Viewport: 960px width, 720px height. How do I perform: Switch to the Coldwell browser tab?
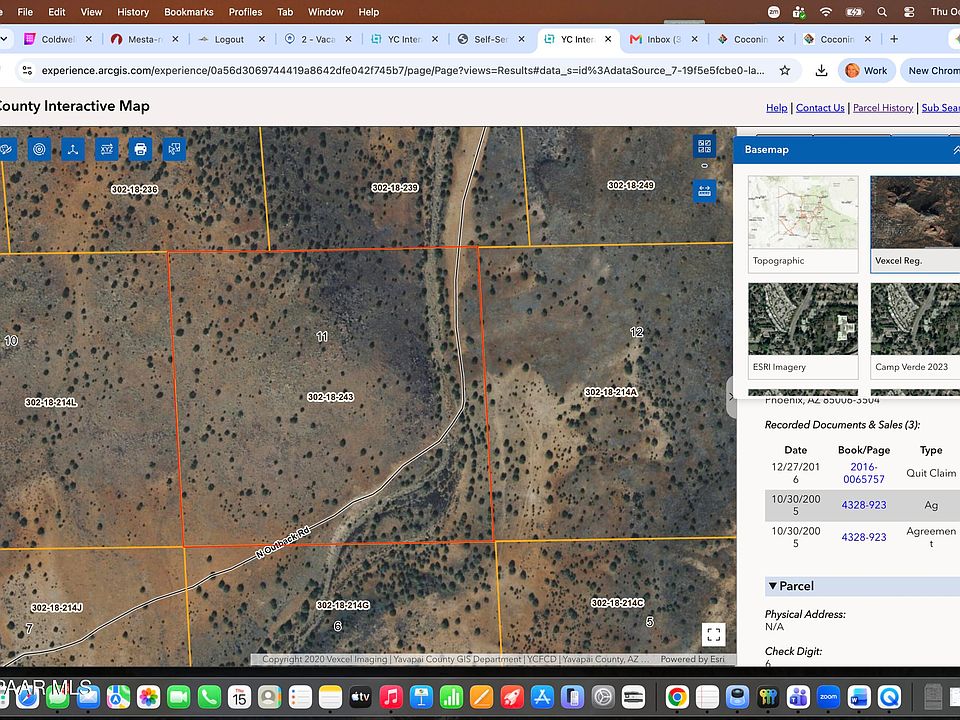pos(58,39)
